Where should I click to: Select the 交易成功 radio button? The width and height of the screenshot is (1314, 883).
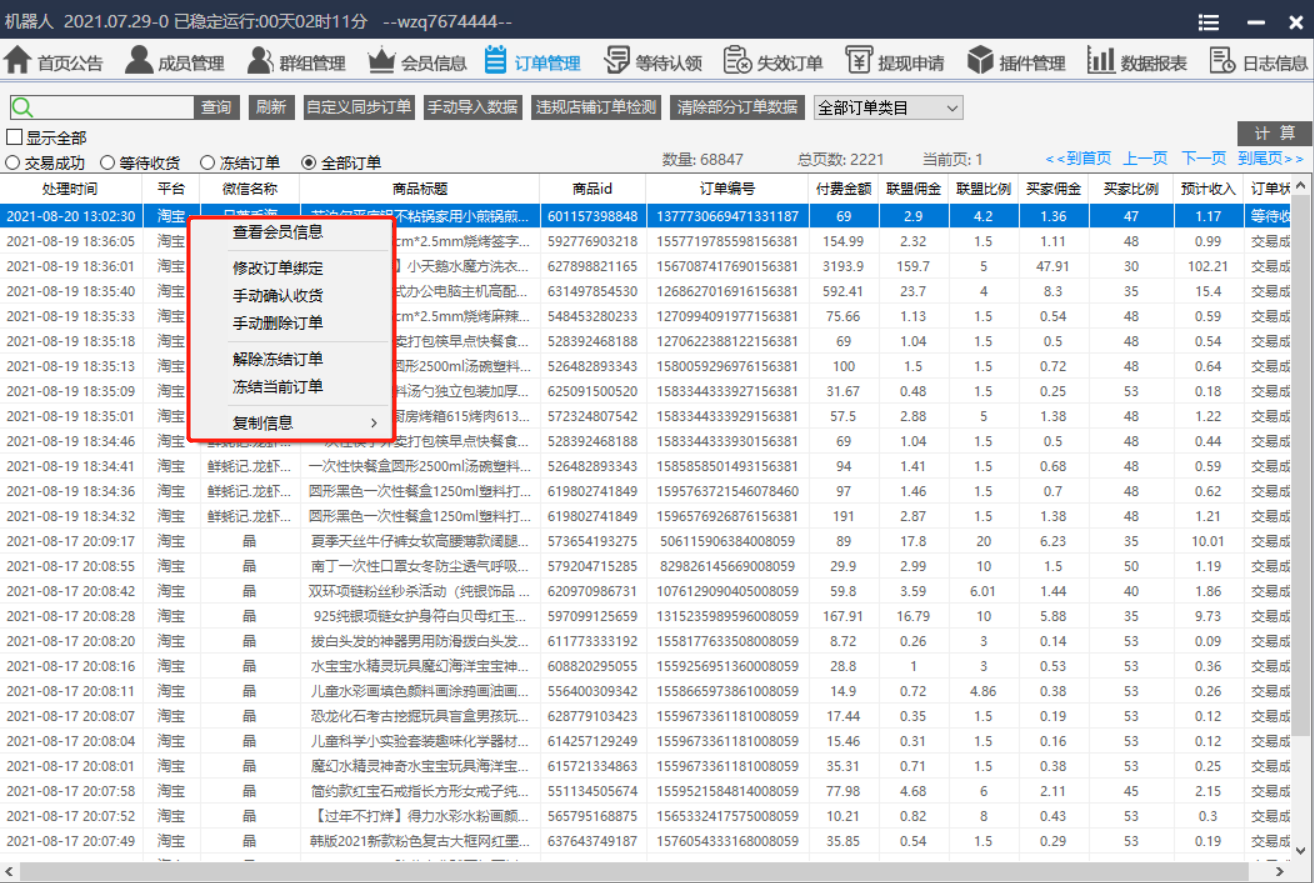pos(13,162)
